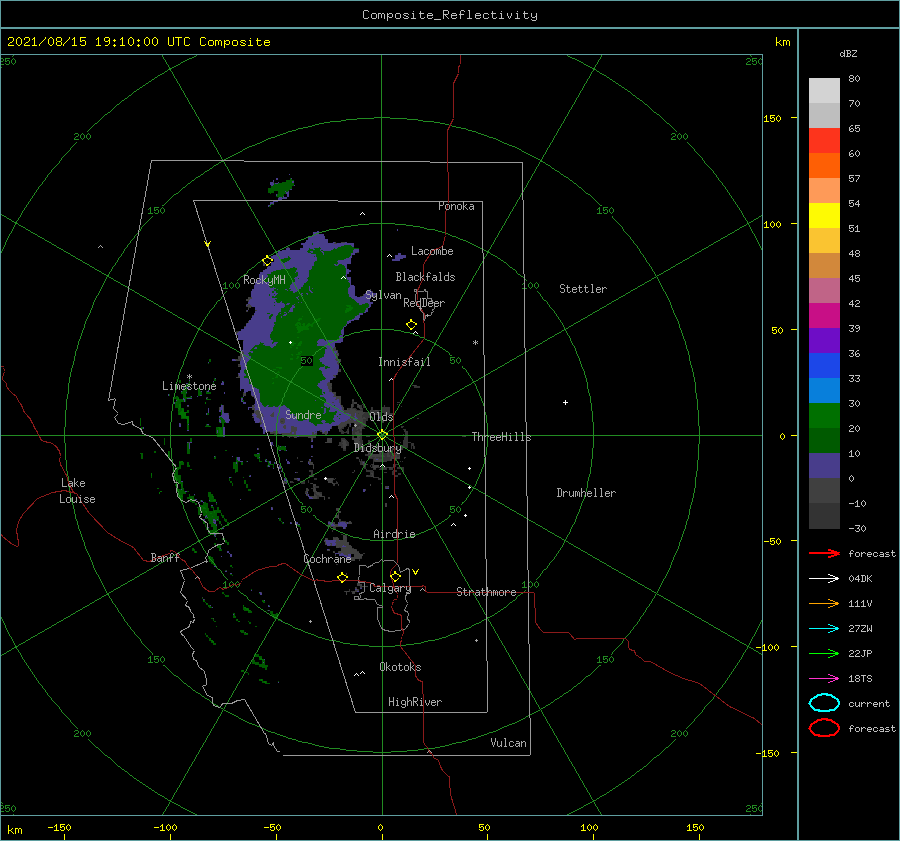This screenshot has width=900, height=841.
Task: Click the Composite_Reflectivity title text
Action: click(x=449, y=15)
